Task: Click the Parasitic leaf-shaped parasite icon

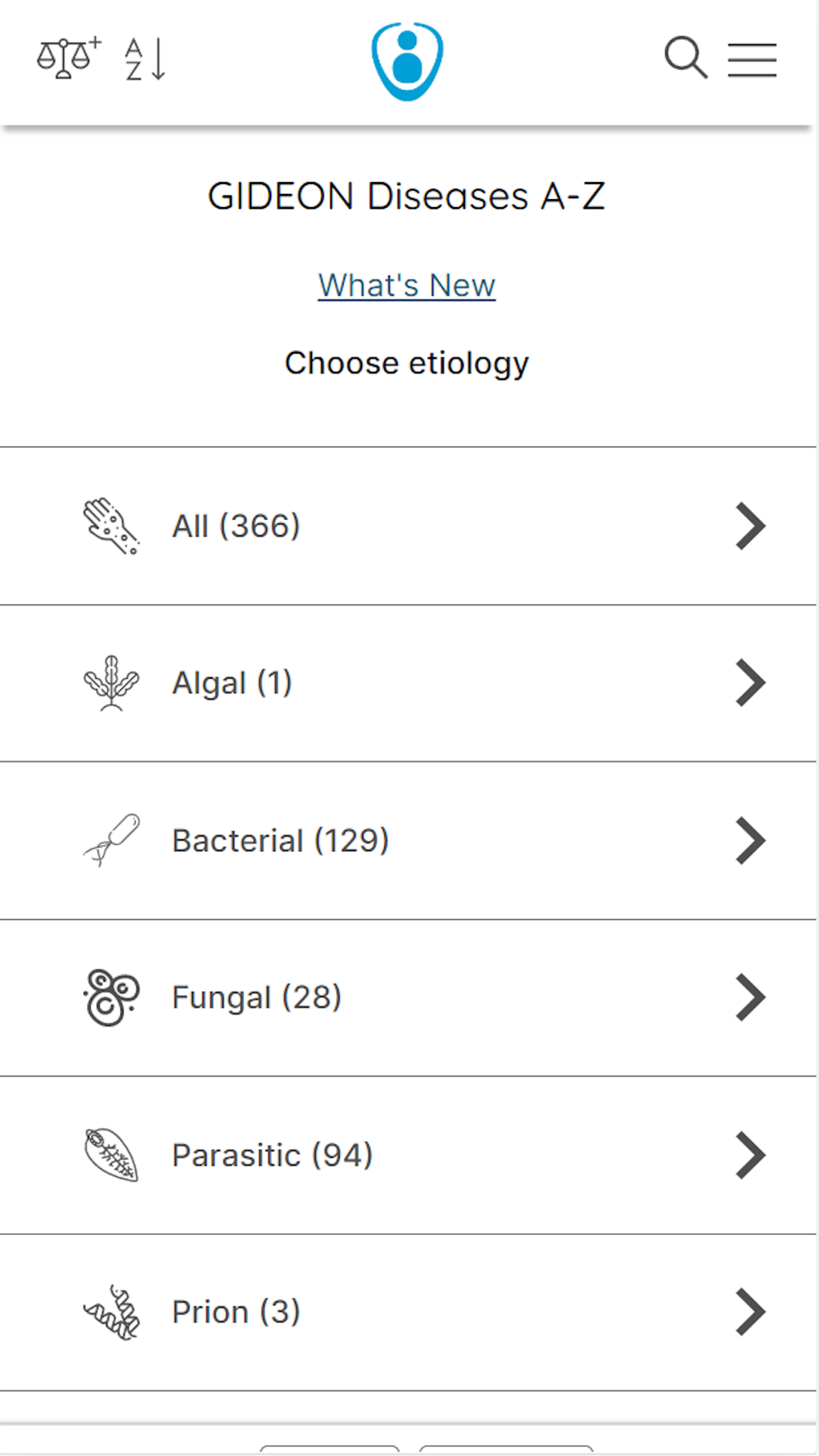Action: (x=111, y=1155)
